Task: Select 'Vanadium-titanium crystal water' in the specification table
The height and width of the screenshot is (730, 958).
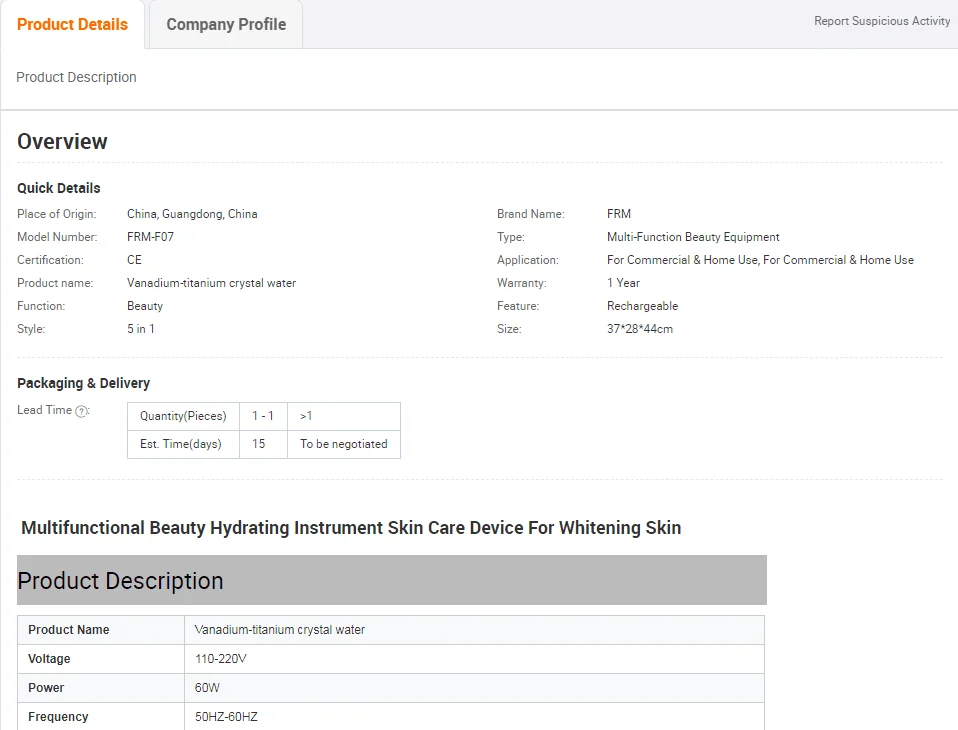Action: tap(280, 630)
